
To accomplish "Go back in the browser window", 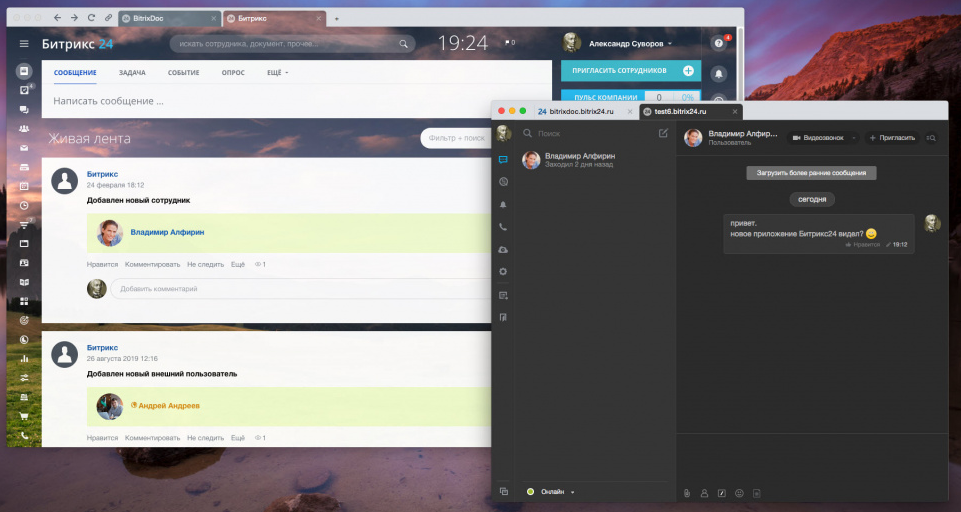I will [x=56, y=18].
